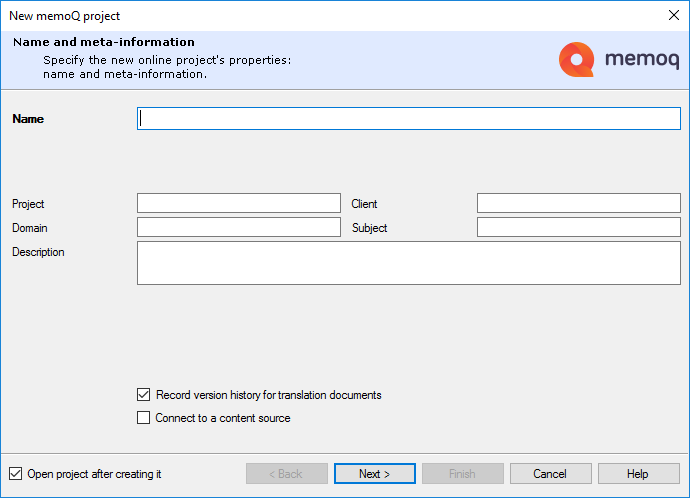This screenshot has width=690, height=498.
Task: Click the Description label text
Action: pos(38,252)
